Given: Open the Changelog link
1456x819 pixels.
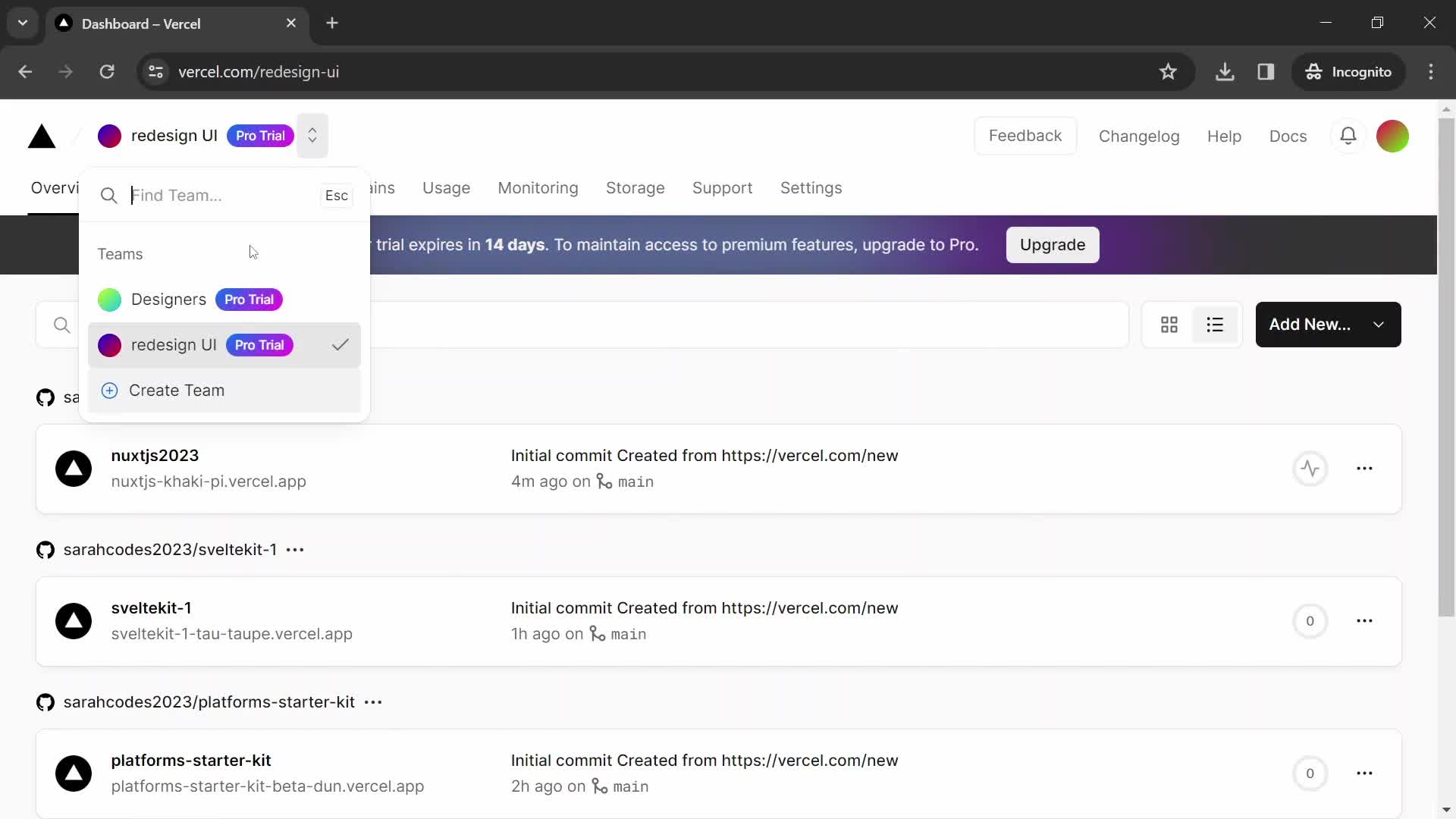Looking at the screenshot, I should point(1139,136).
